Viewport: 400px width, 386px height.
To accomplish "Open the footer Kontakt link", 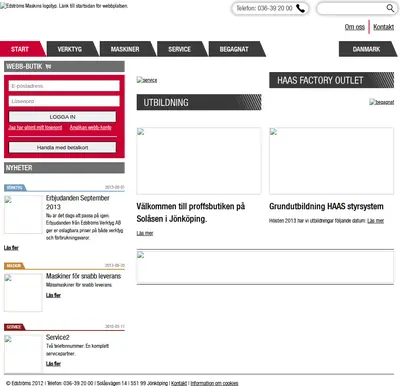I will tap(179, 383).
